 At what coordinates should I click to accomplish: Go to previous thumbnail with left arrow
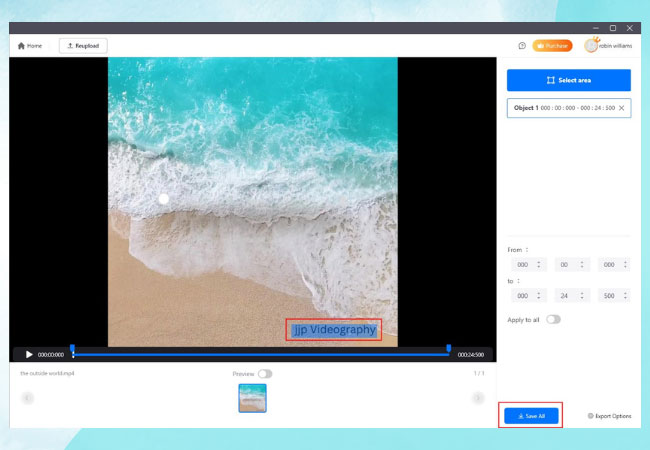27,398
